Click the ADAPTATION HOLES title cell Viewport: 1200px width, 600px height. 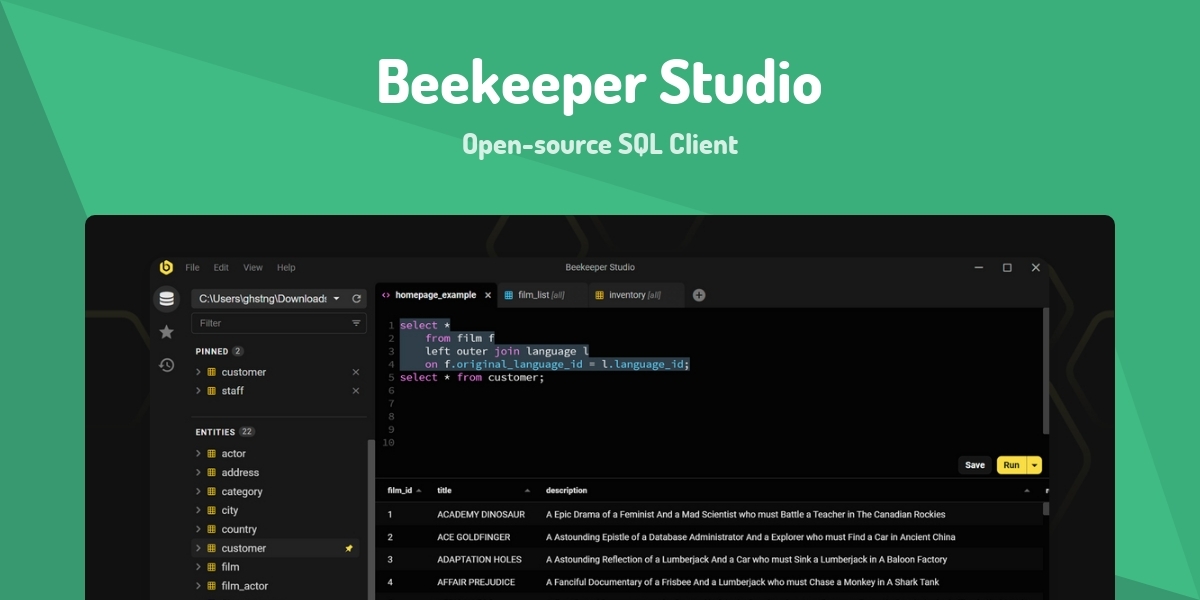(479, 559)
